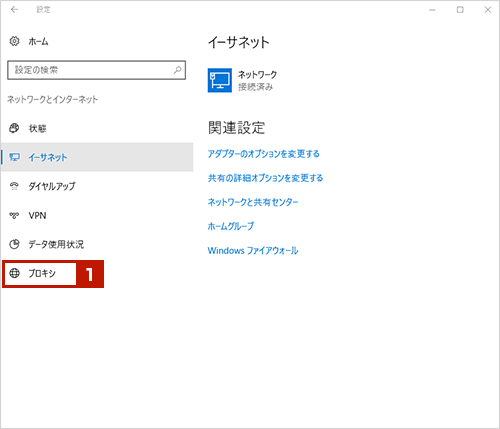This screenshot has height=429, width=500.
Task: Open the ホームグループ link
Action: click(x=231, y=226)
